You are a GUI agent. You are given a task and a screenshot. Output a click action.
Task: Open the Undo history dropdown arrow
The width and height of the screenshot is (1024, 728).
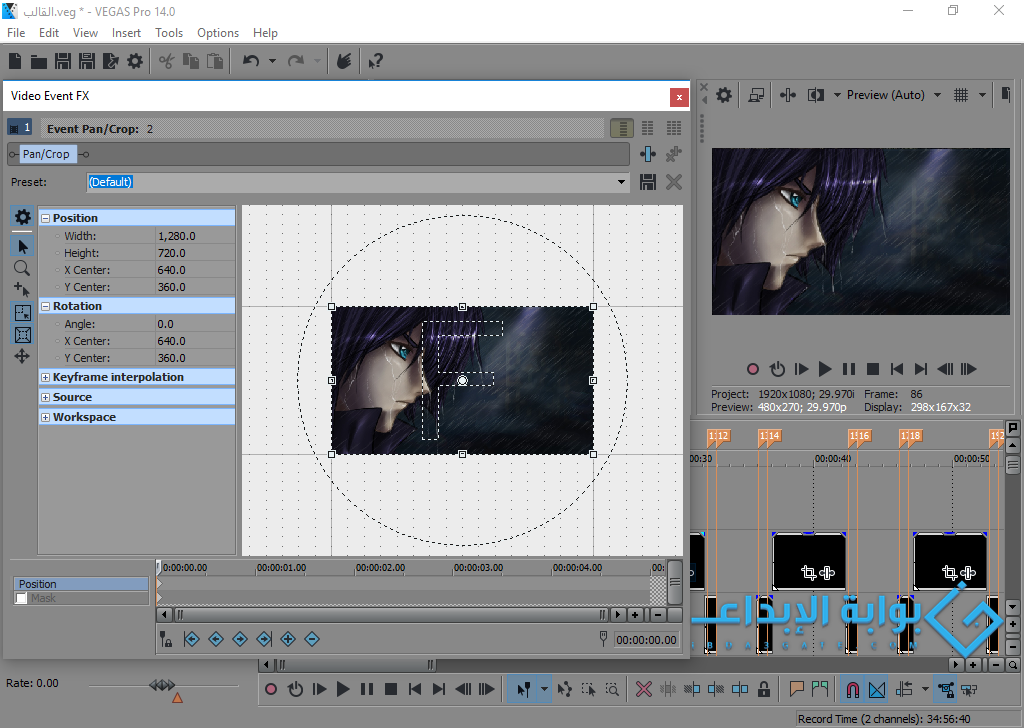coord(272,61)
